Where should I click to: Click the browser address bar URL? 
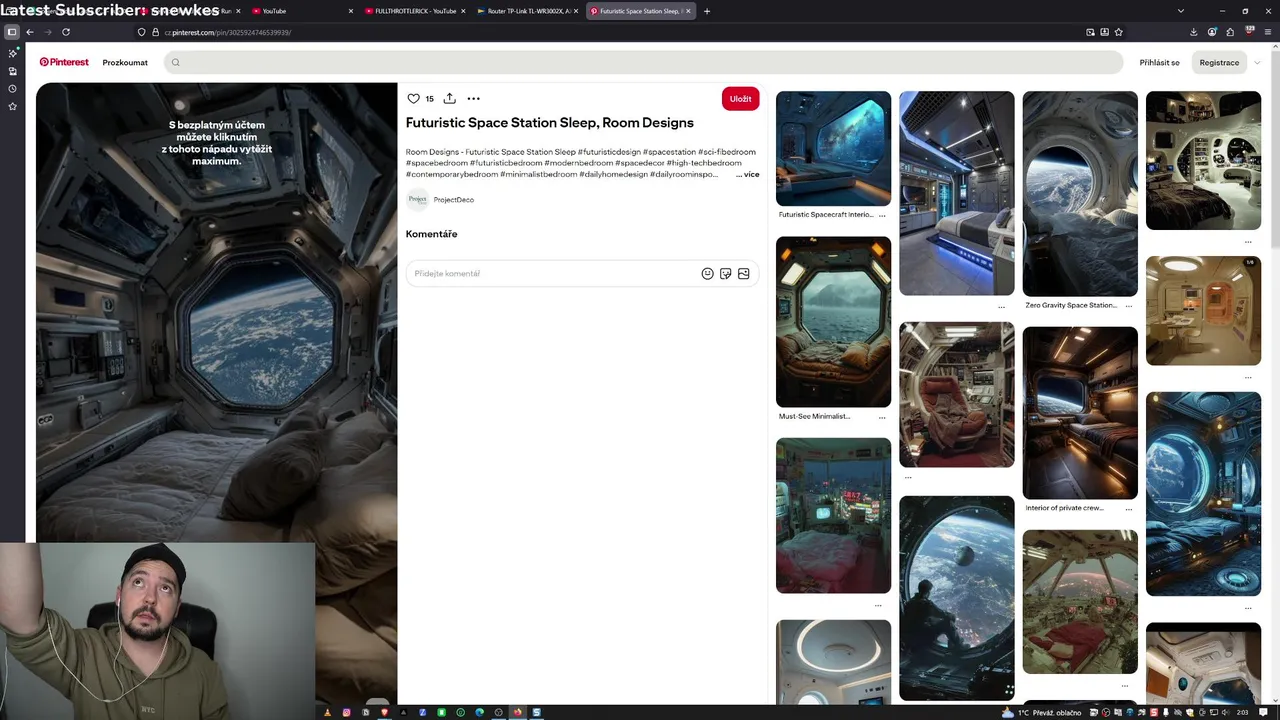coord(228,32)
